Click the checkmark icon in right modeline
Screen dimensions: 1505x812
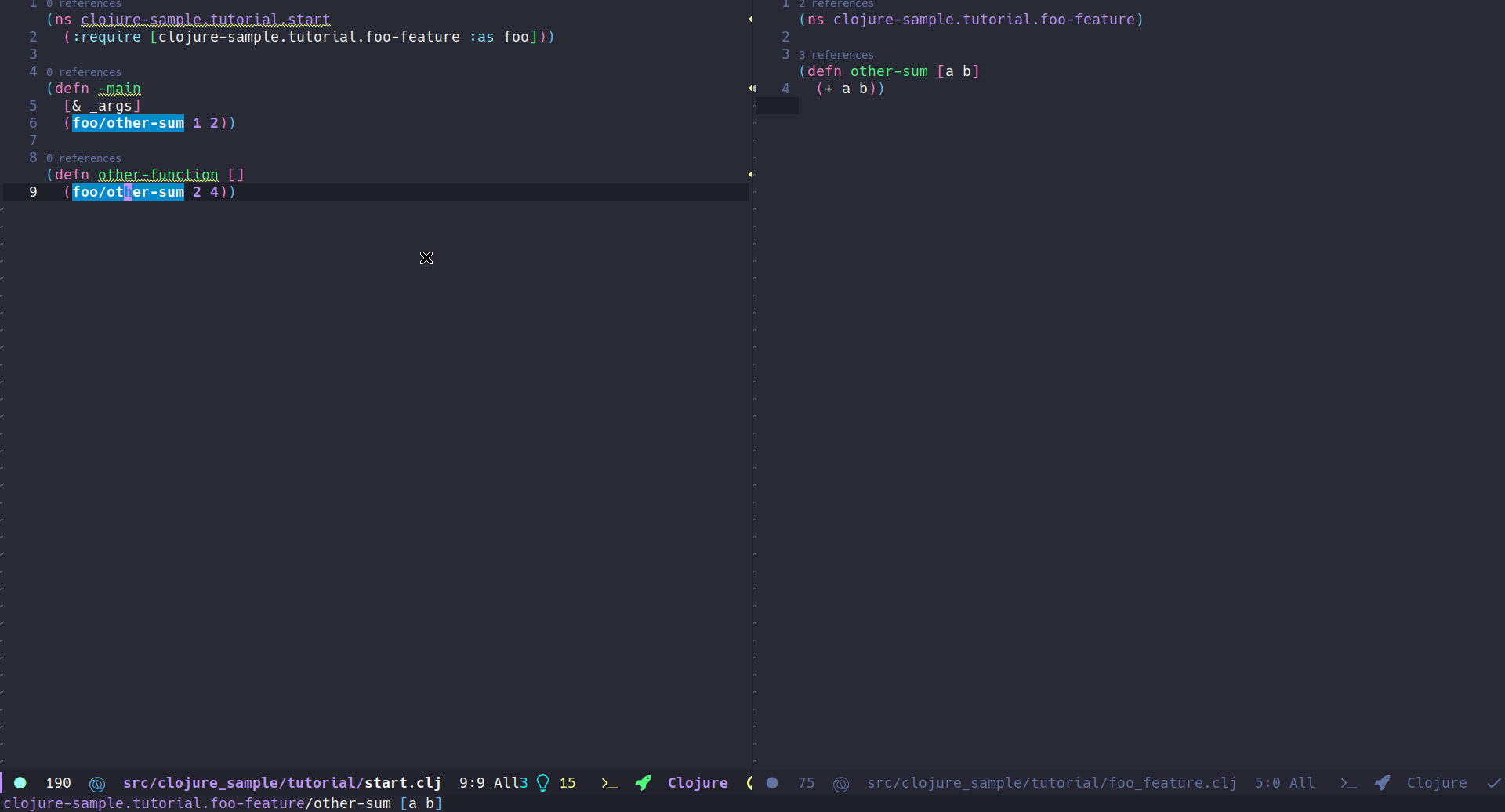click(1494, 783)
